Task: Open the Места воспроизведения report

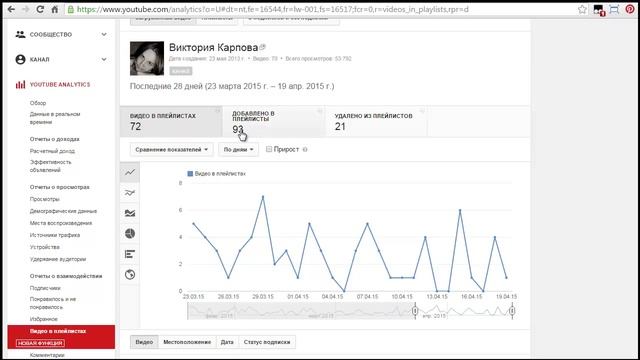Action: pos(61,223)
